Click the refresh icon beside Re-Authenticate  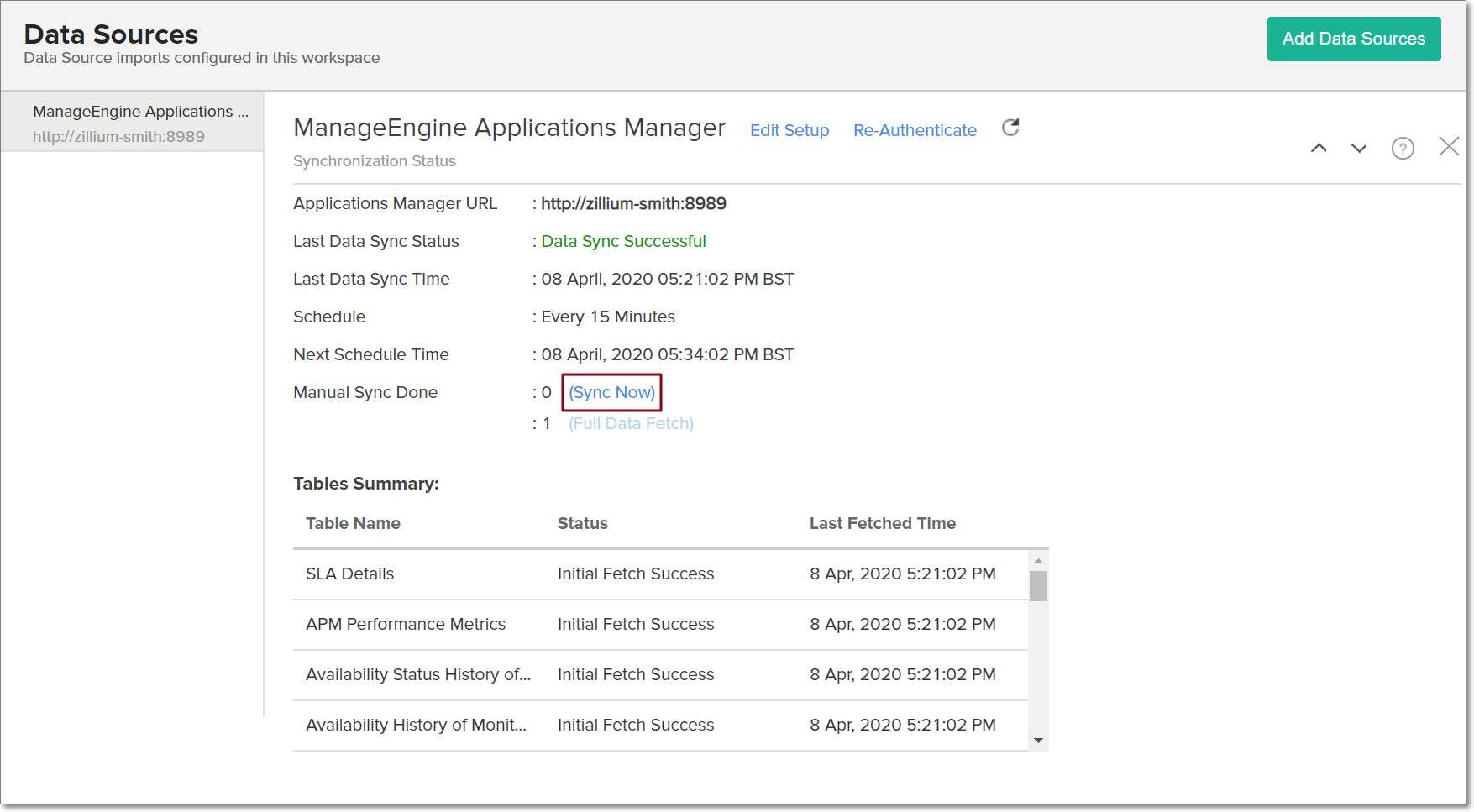[1010, 128]
